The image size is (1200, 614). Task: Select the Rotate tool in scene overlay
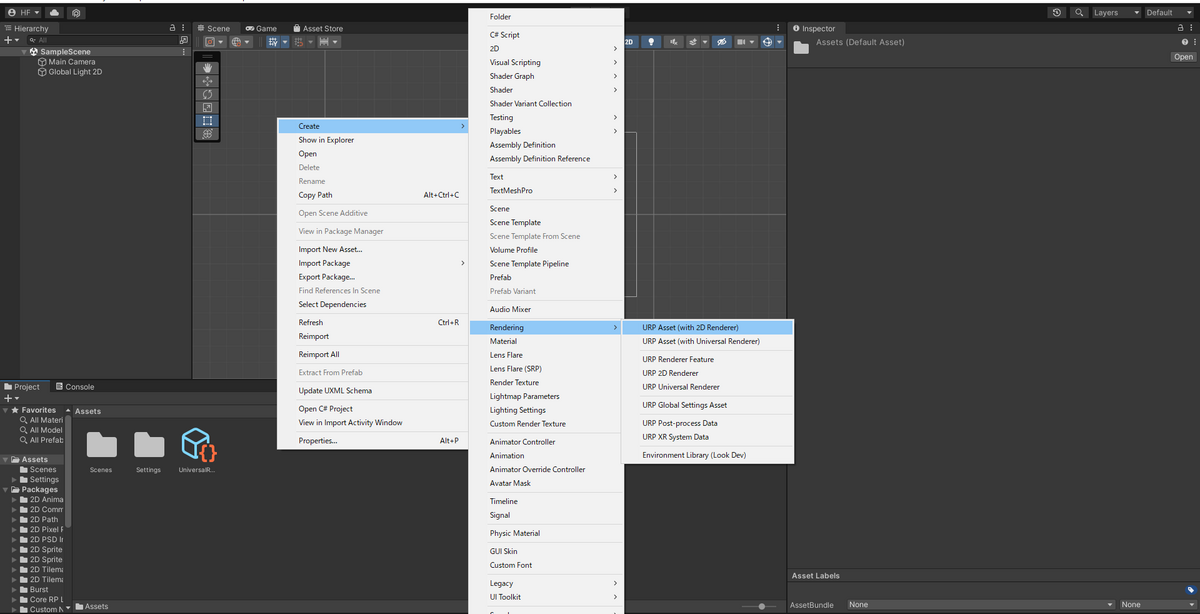tap(207, 94)
